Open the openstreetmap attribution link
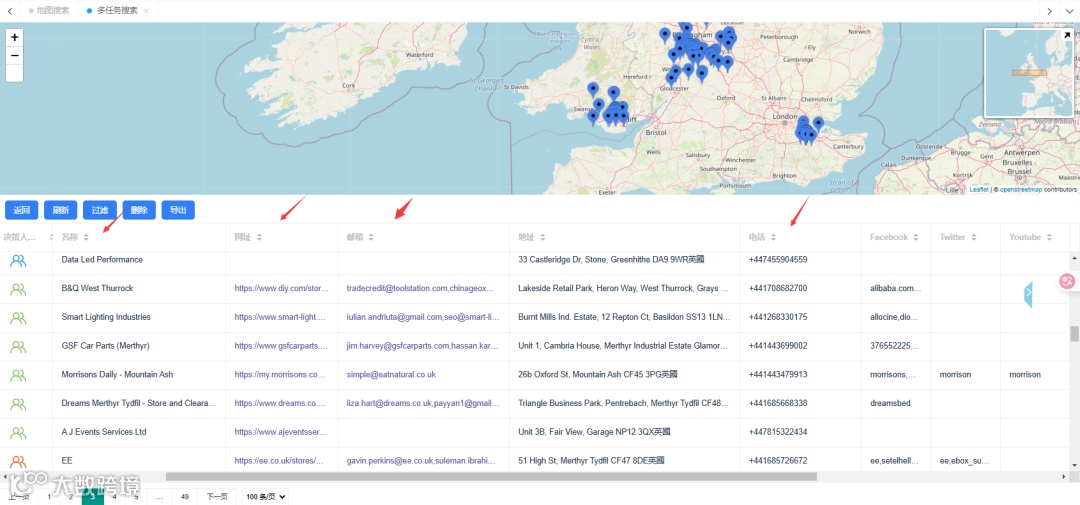The width and height of the screenshot is (1080, 505). coord(1021,189)
